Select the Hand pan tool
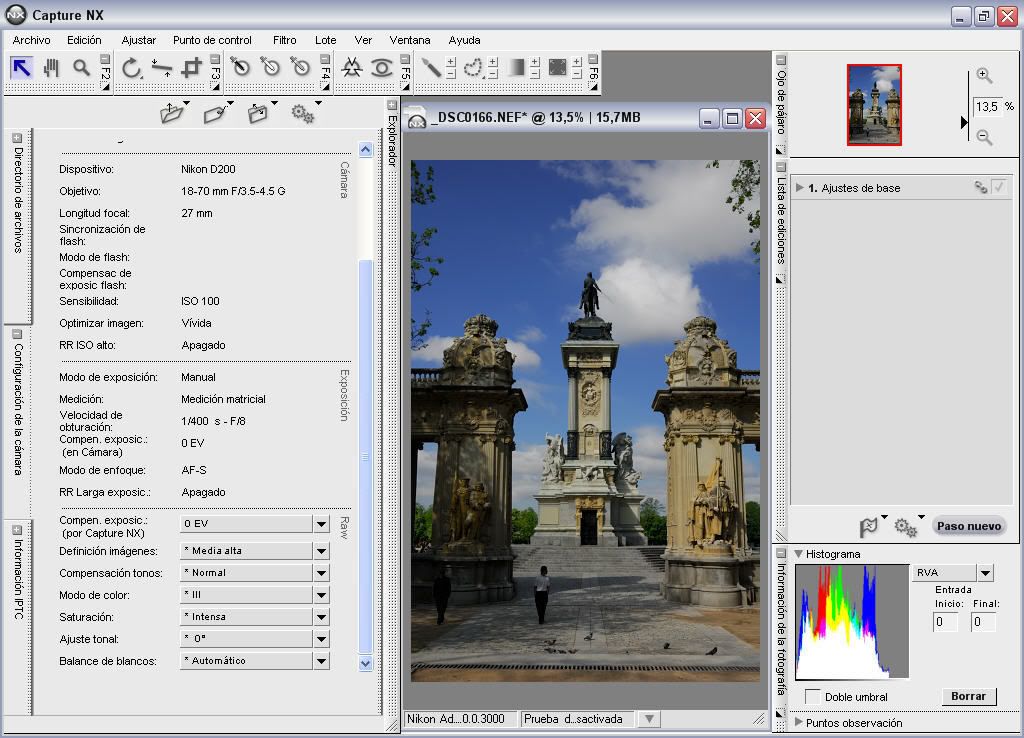1024x738 pixels. click(51, 68)
